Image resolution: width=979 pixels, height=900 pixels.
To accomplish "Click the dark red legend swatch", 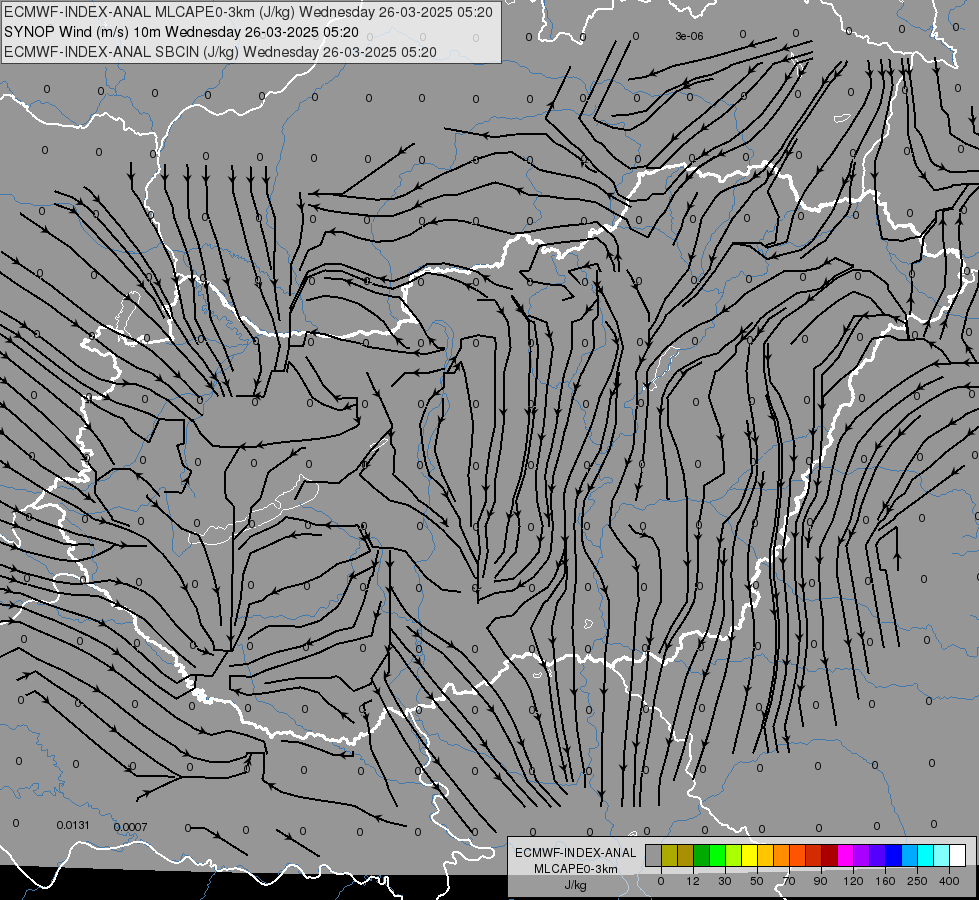I will [x=830, y=855].
